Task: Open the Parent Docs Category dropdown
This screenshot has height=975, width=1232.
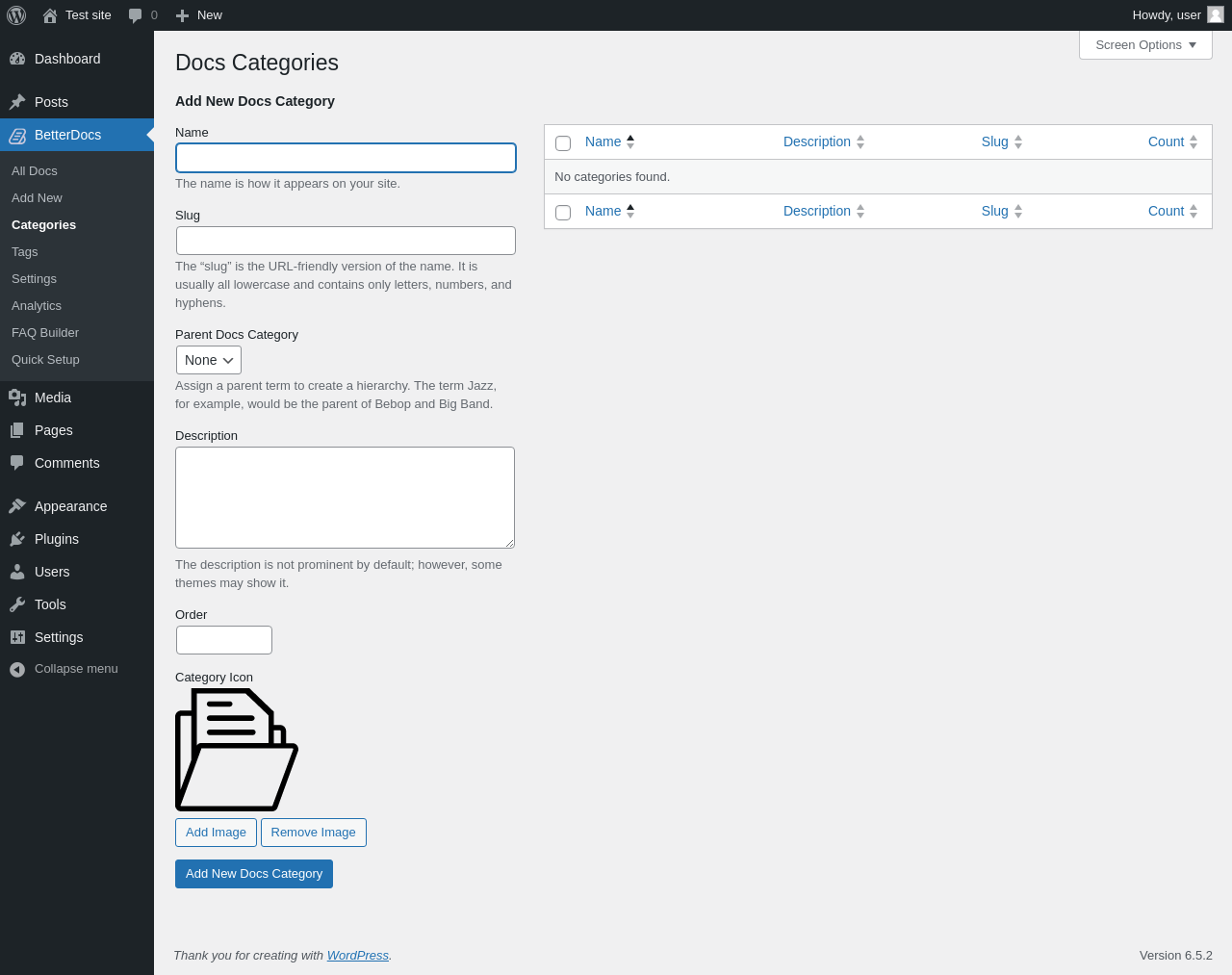Action: [x=209, y=360]
